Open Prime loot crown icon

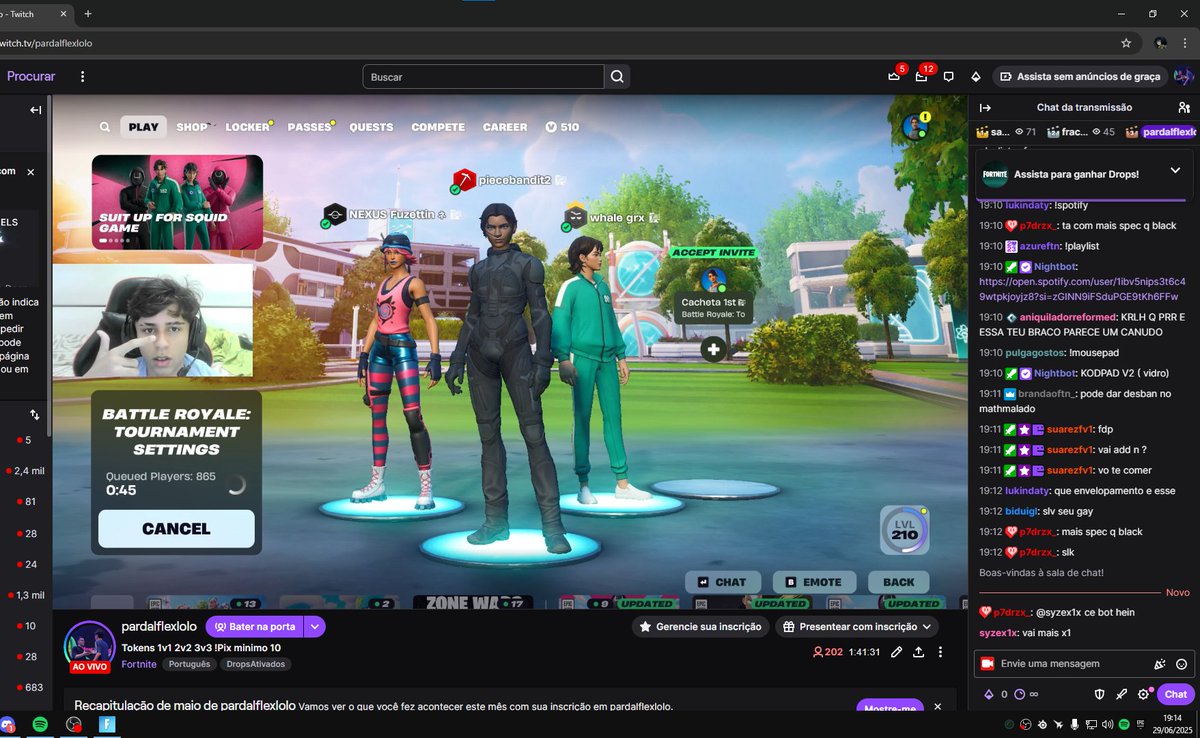click(x=894, y=77)
